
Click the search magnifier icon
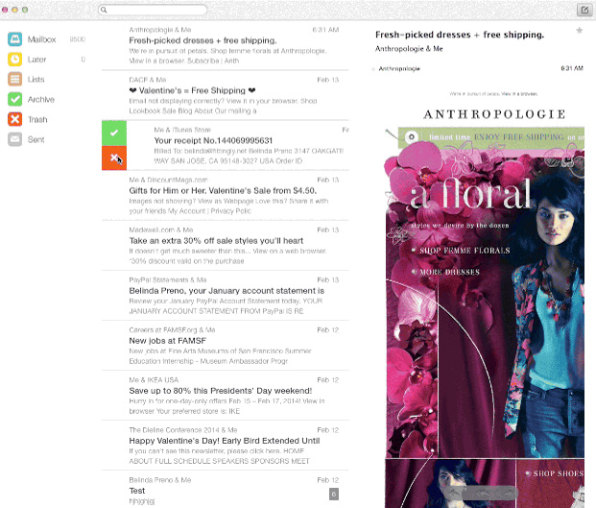point(104,10)
